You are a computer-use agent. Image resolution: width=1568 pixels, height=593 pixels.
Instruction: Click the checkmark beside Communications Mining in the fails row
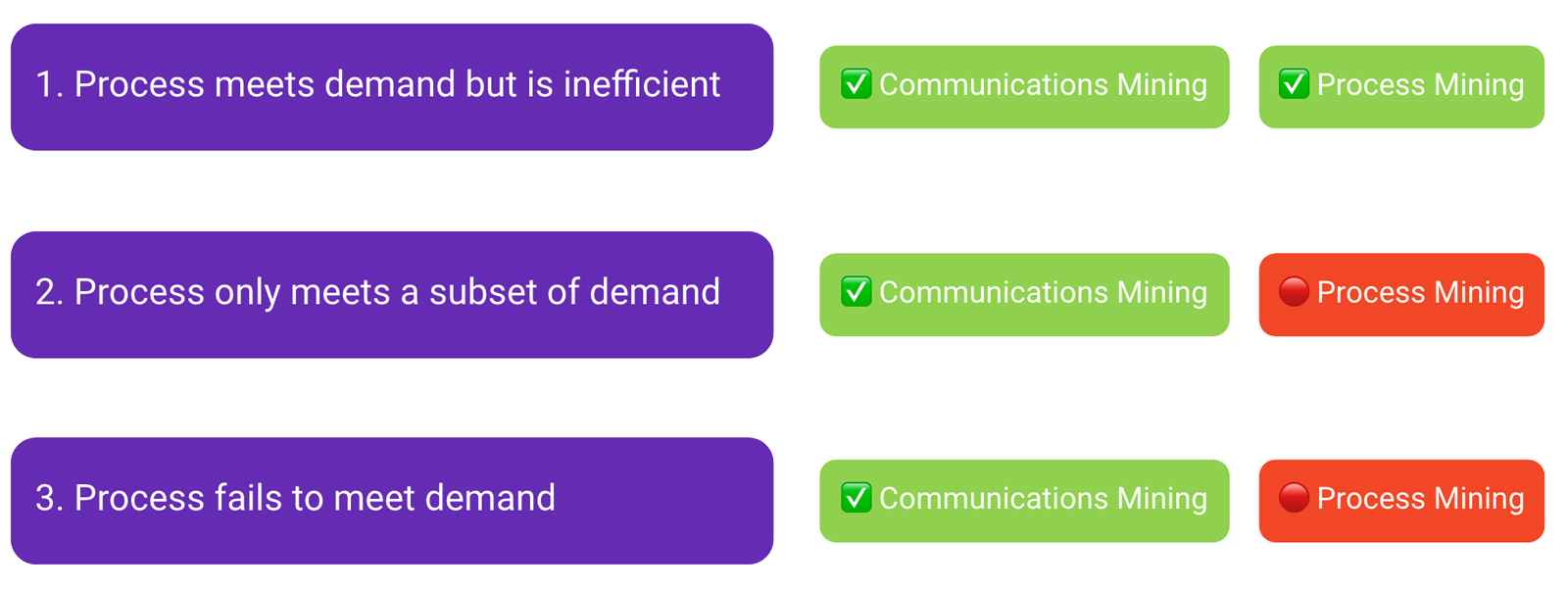tap(857, 498)
